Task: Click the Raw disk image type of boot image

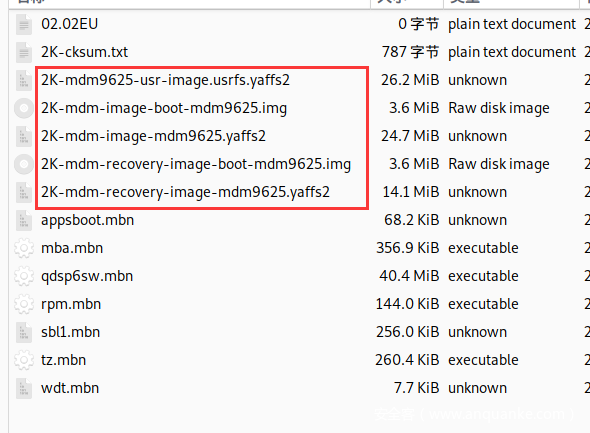Action: click(499, 108)
